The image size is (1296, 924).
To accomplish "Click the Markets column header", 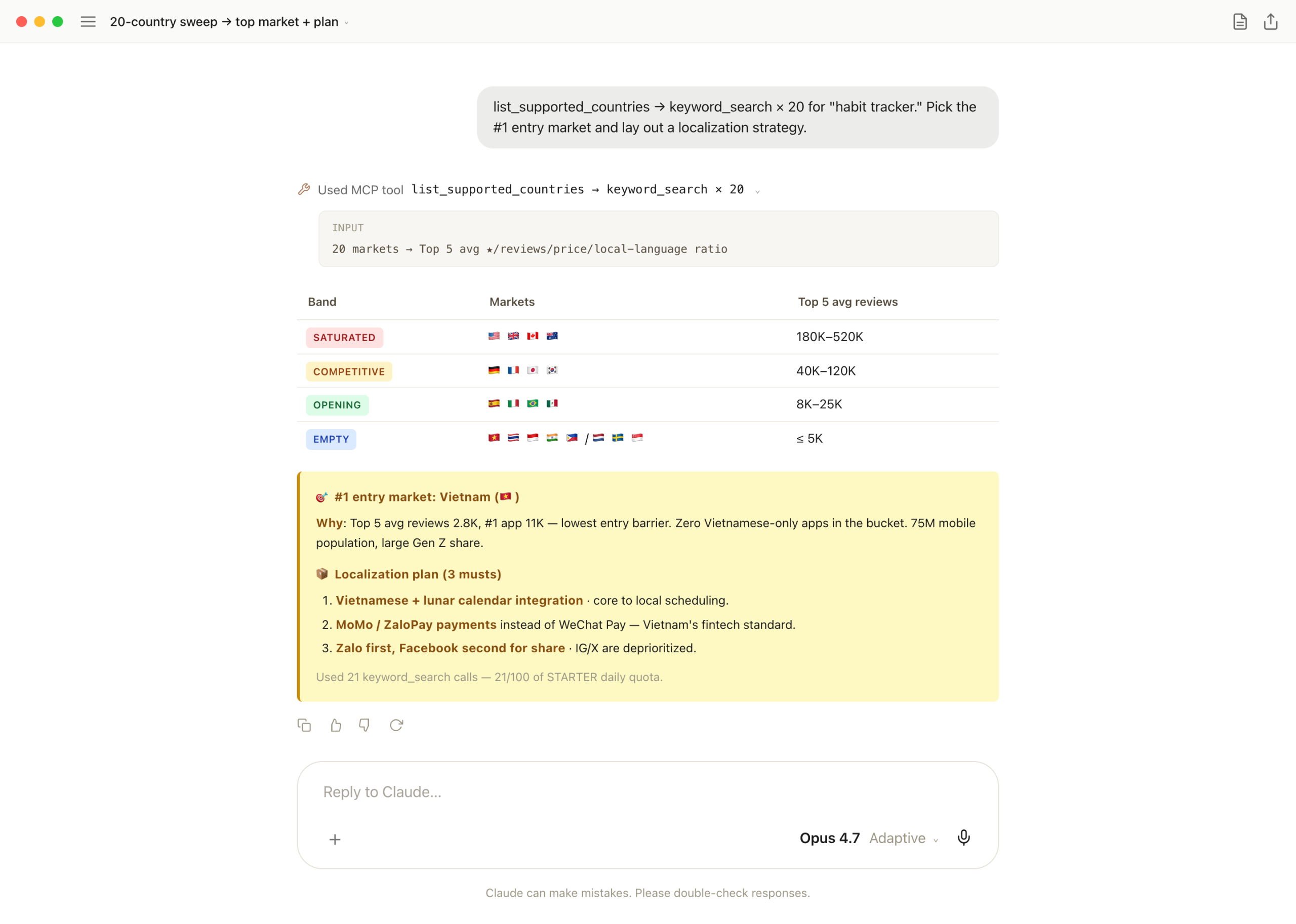I will click(512, 302).
